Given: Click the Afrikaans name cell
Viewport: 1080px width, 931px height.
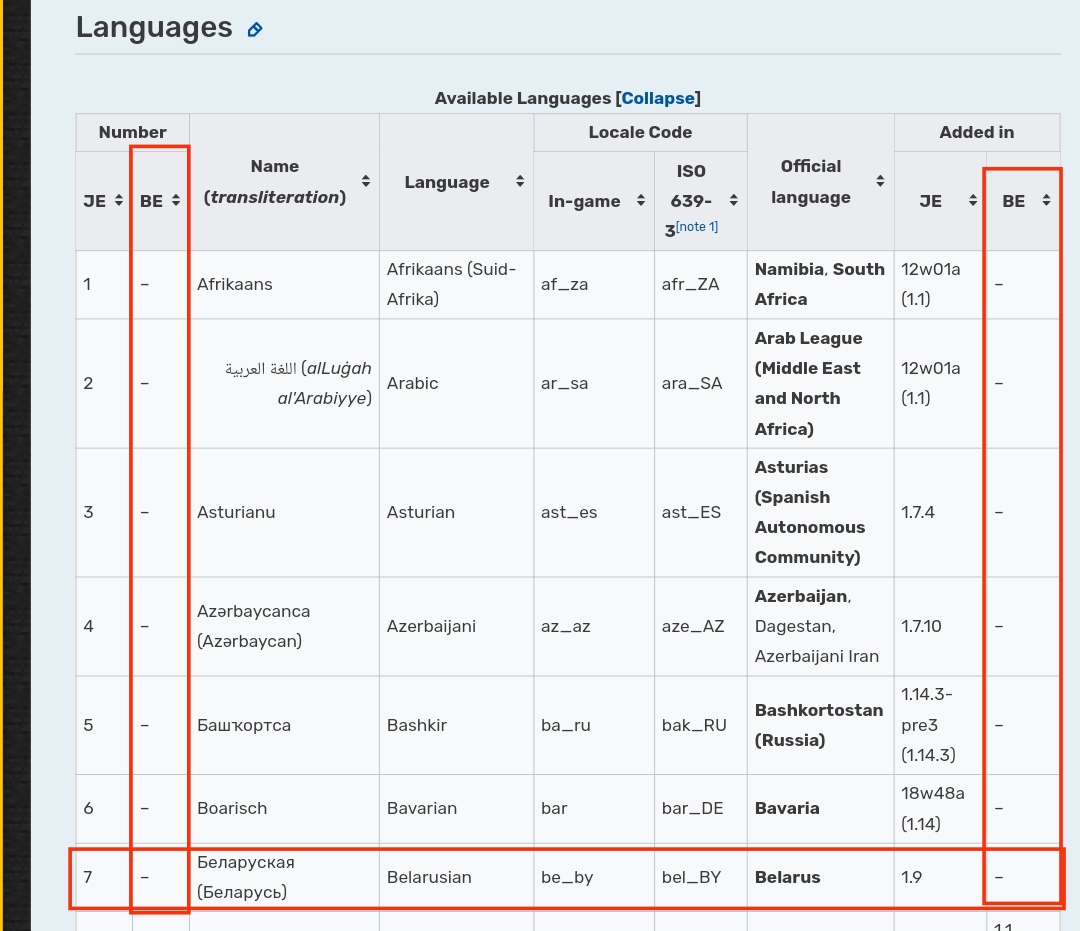Looking at the screenshot, I should [x=235, y=284].
